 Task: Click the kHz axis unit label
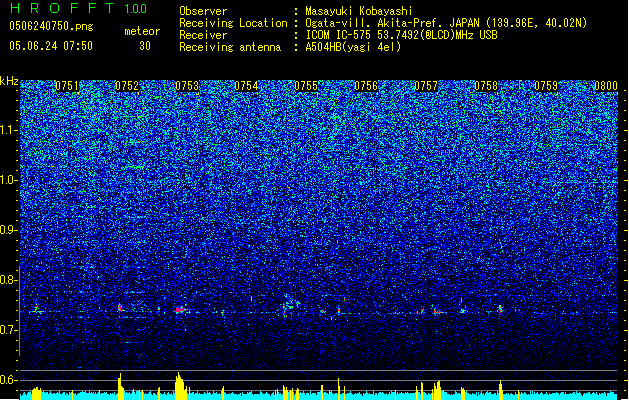click(9, 81)
